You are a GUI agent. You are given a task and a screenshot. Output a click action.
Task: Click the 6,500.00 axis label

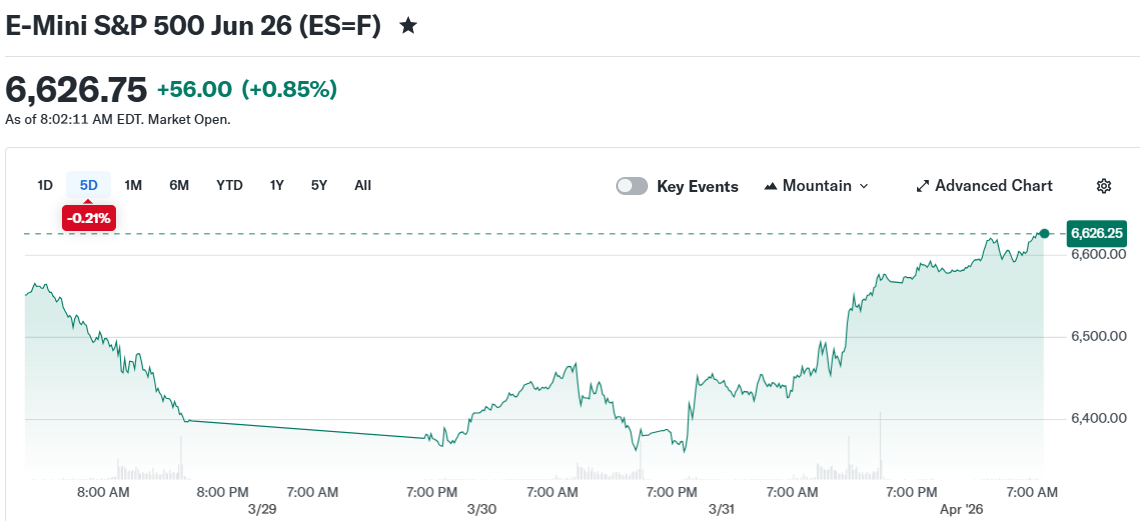1099,336
